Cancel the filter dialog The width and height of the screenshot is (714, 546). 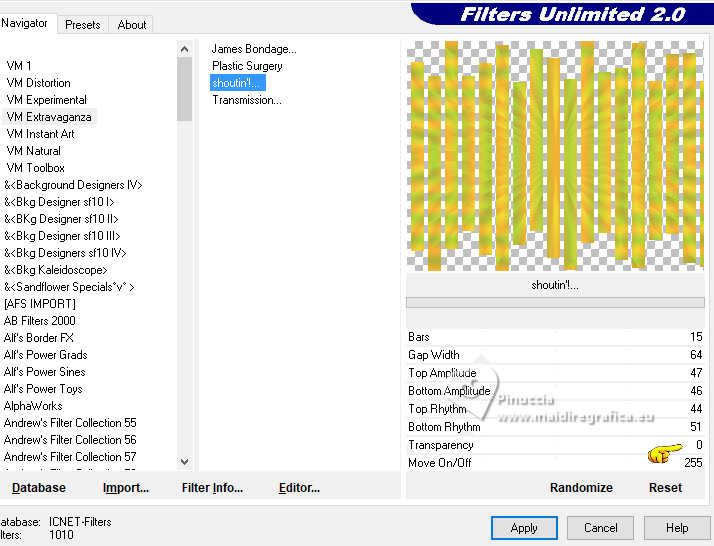pos(600,528)
